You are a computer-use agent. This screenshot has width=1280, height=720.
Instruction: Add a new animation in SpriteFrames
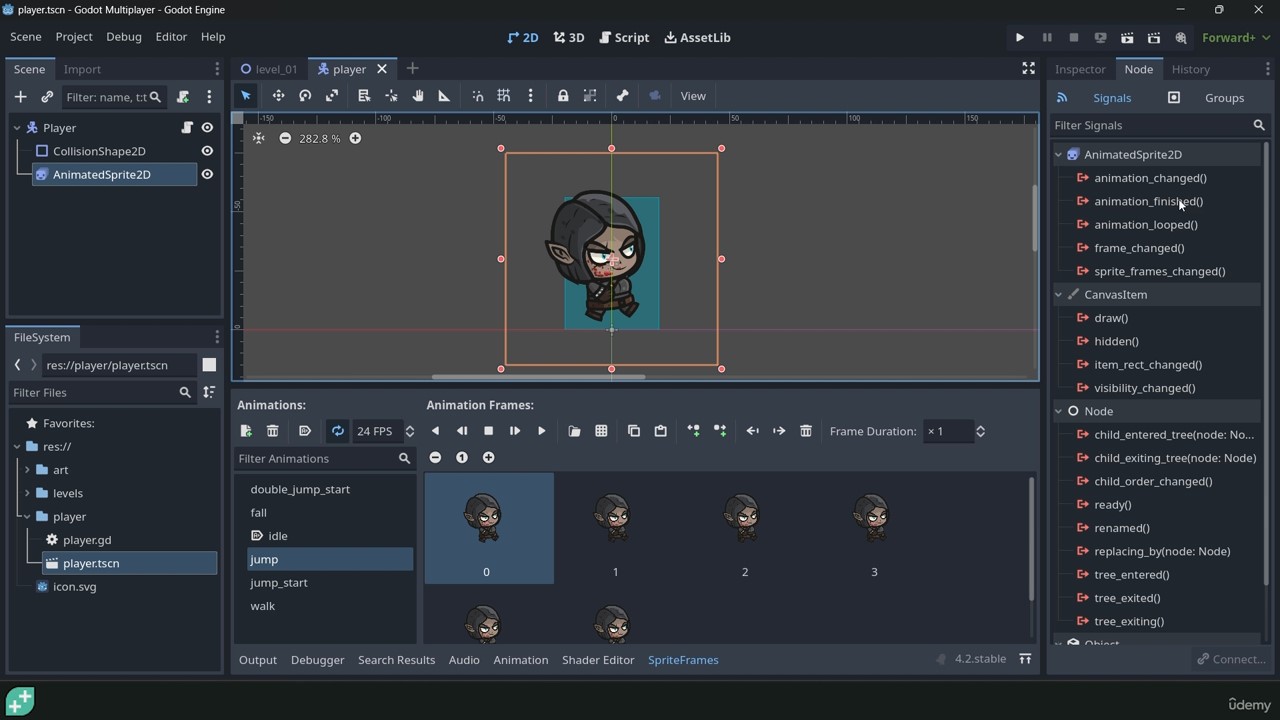coord(246,431)
